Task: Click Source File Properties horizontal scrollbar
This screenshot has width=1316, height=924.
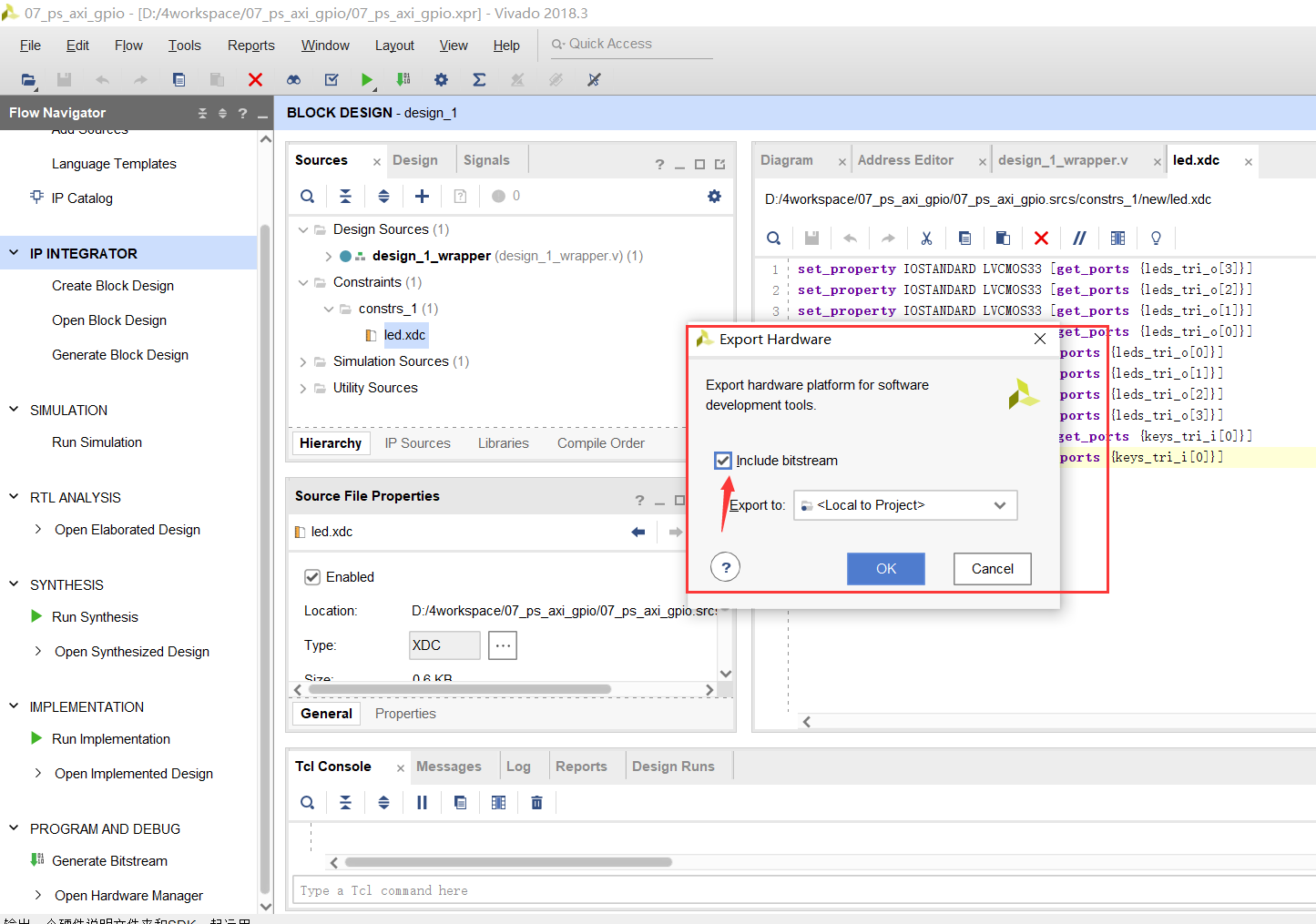Action: pyautogui.click(x=458, y=689)
